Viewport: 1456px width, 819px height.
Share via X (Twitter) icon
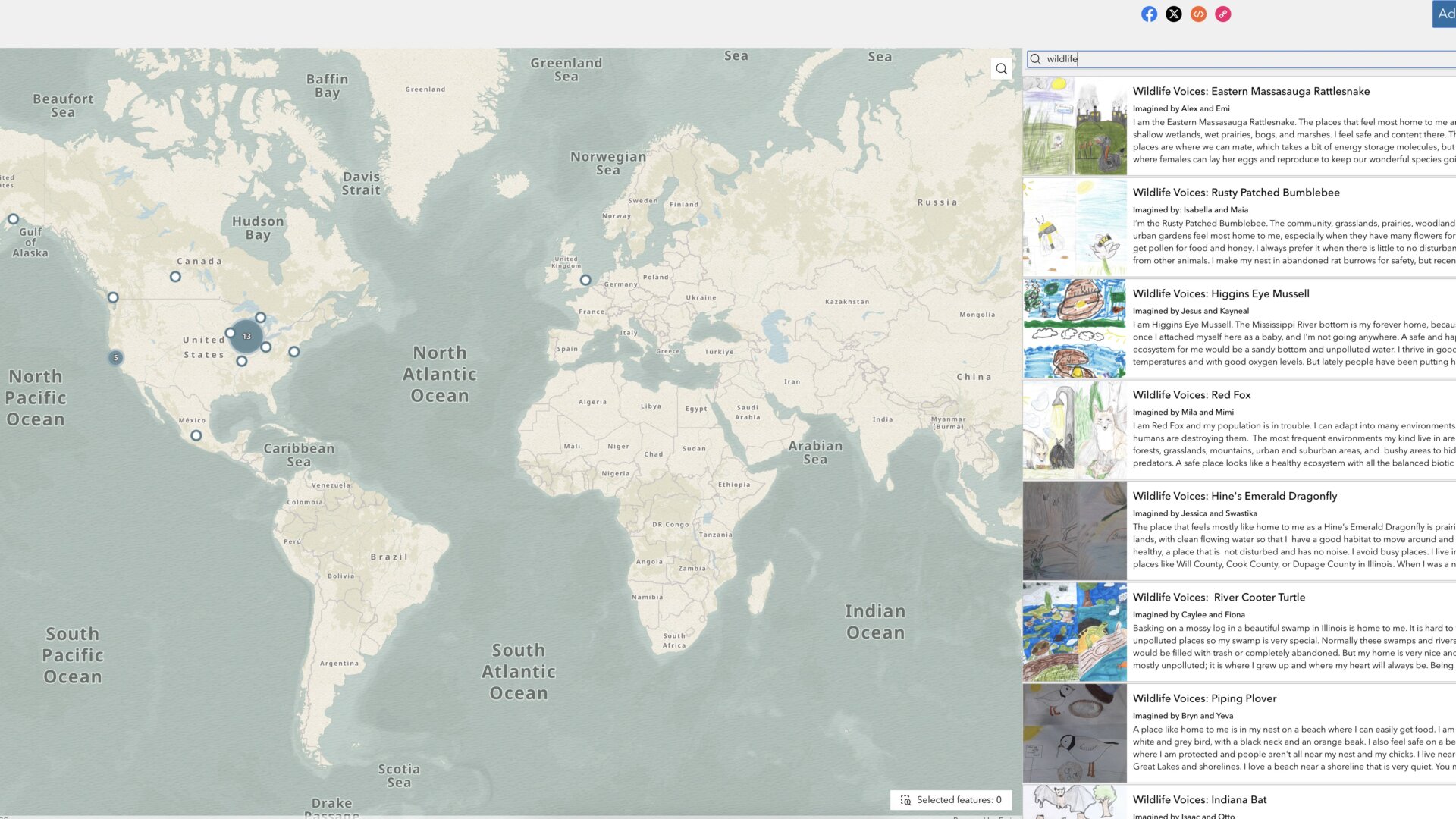(1173, 14)
